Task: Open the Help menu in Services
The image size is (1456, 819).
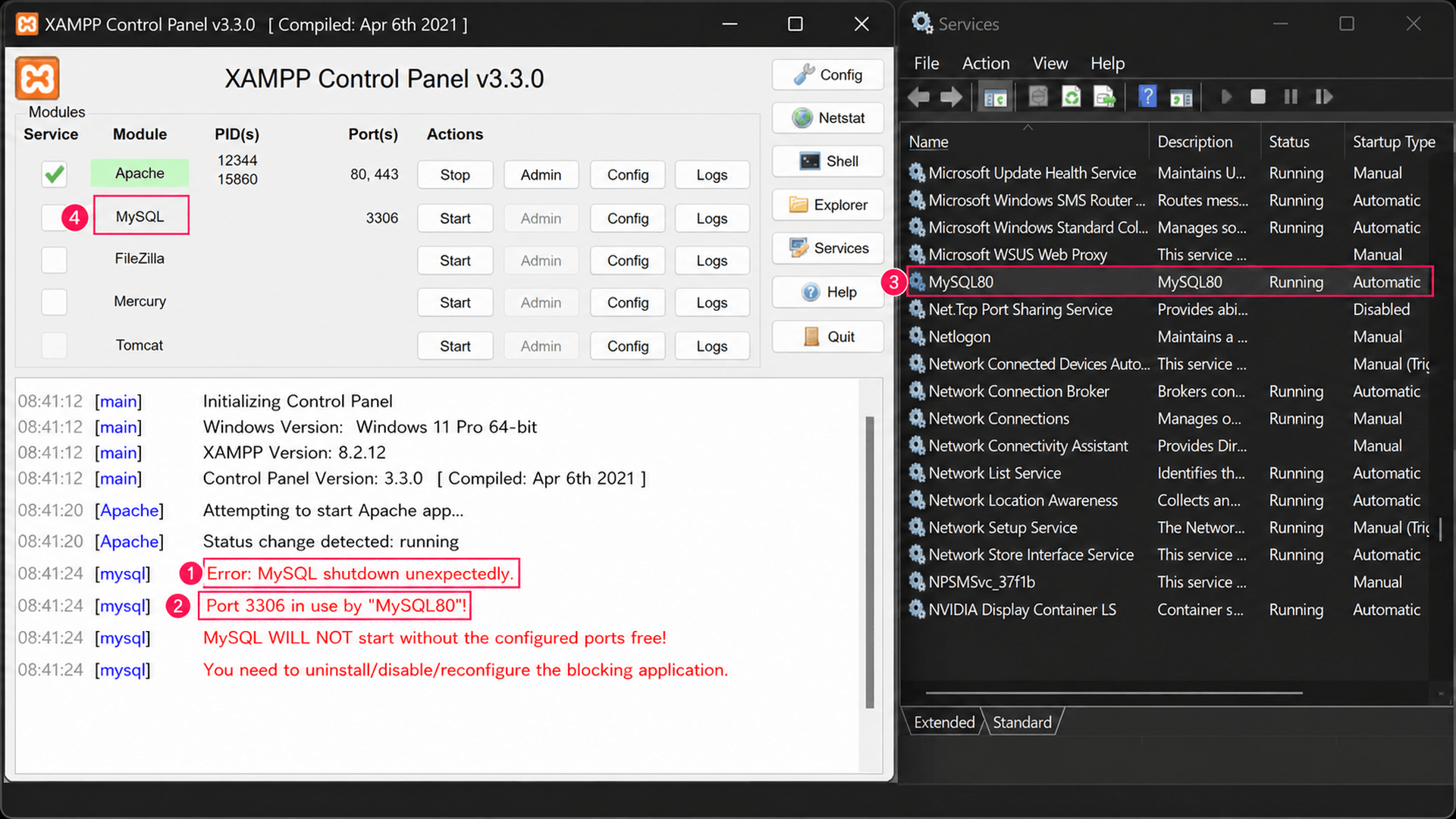Action: coord(1107,64)
